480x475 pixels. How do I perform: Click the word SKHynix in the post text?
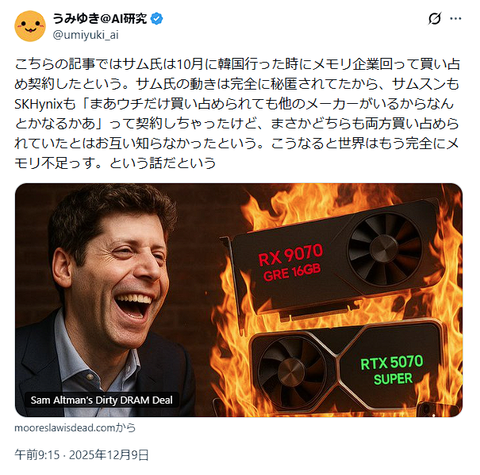pos(38,104)
